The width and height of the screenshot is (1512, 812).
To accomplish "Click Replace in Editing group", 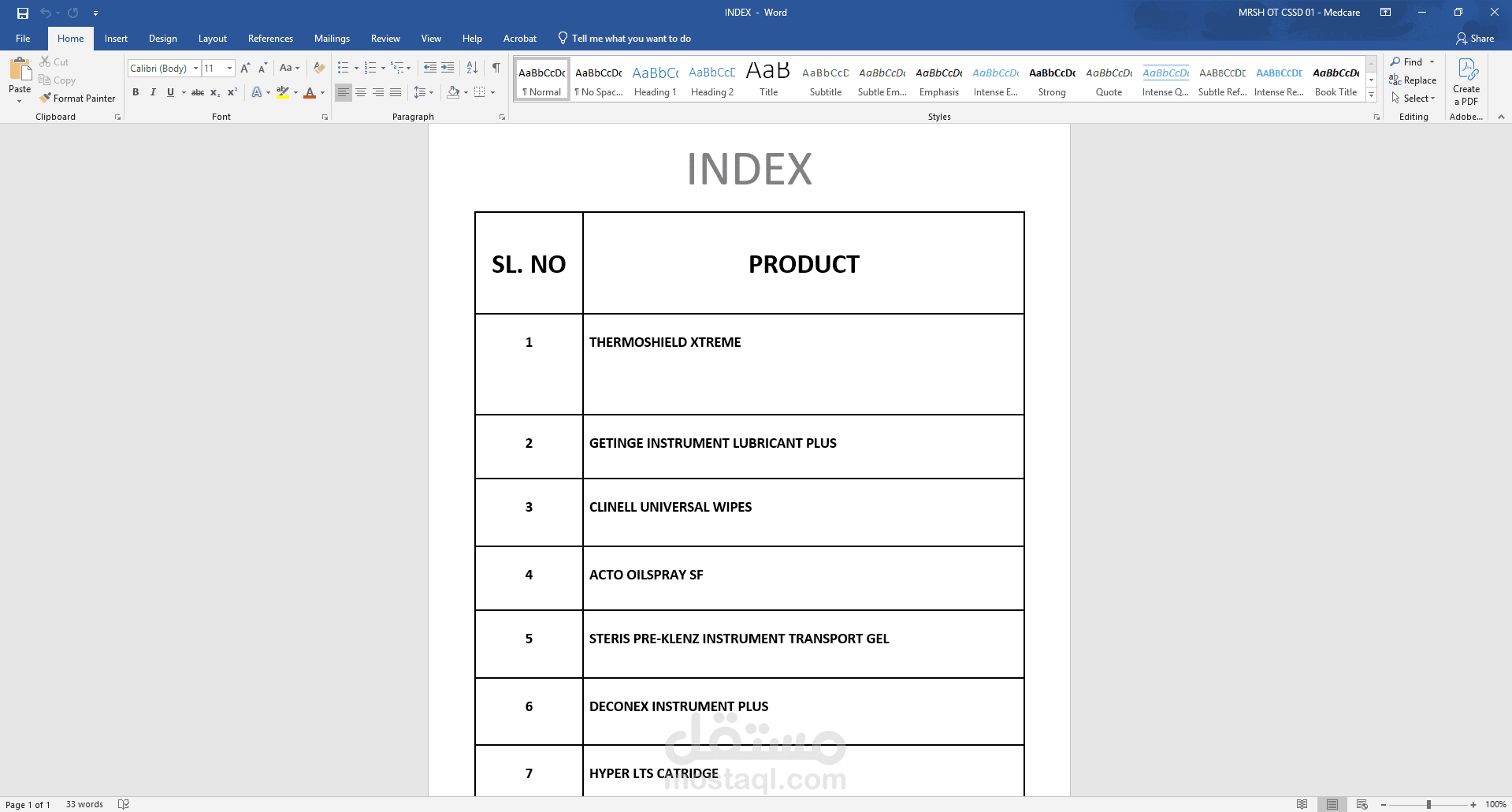I will click(x=1413, y=80).
